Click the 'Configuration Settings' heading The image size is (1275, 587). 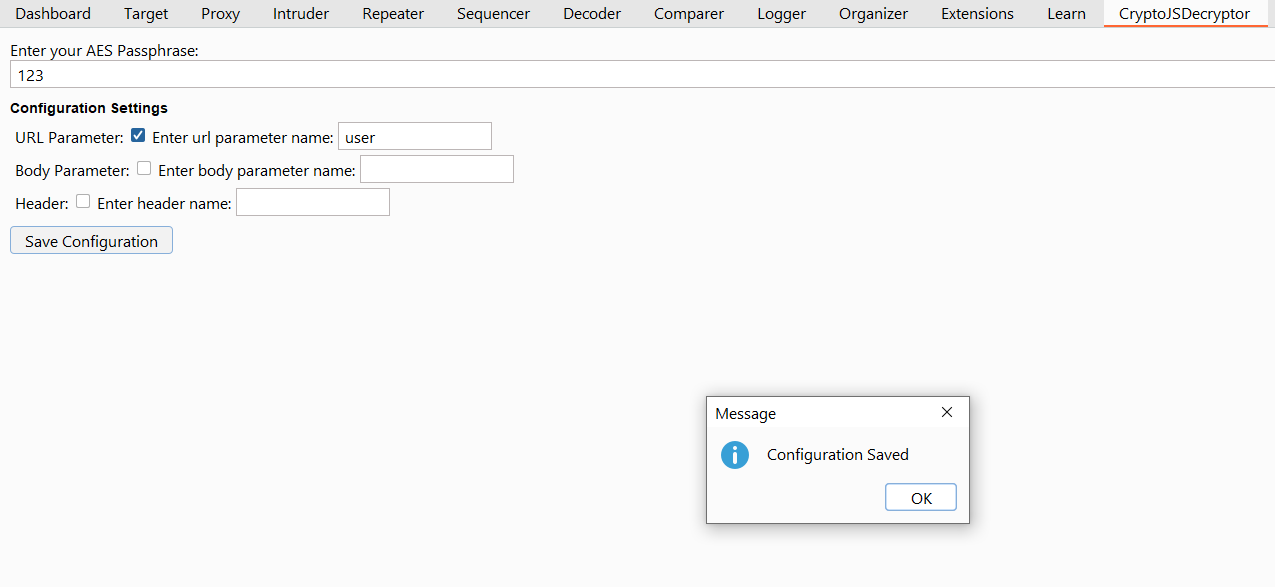89,108
